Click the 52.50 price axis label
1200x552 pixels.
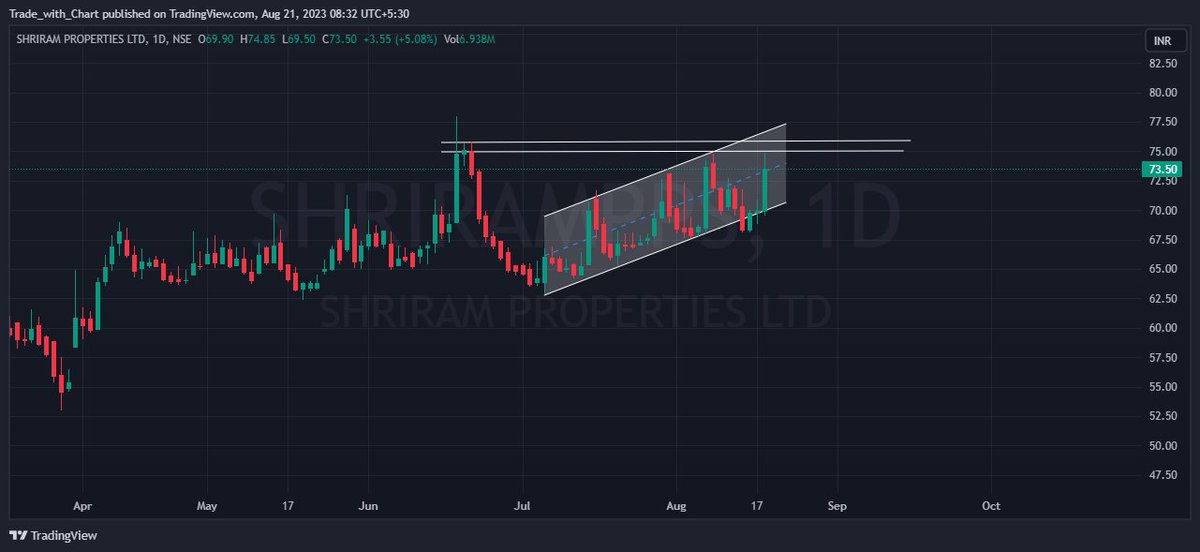(x=1161, y=416)
